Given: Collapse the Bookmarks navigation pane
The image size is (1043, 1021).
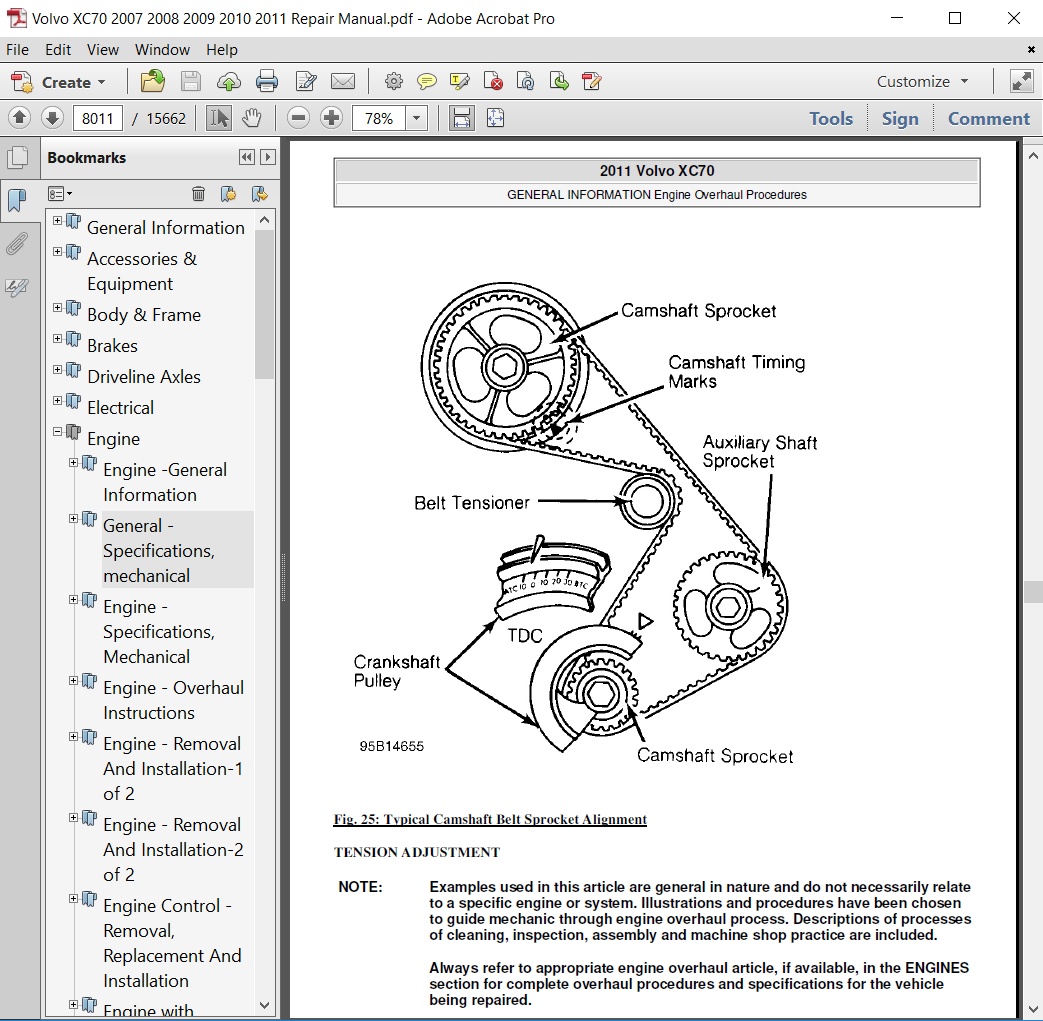Looking at the screenshot, I should (x=247, y=157).
